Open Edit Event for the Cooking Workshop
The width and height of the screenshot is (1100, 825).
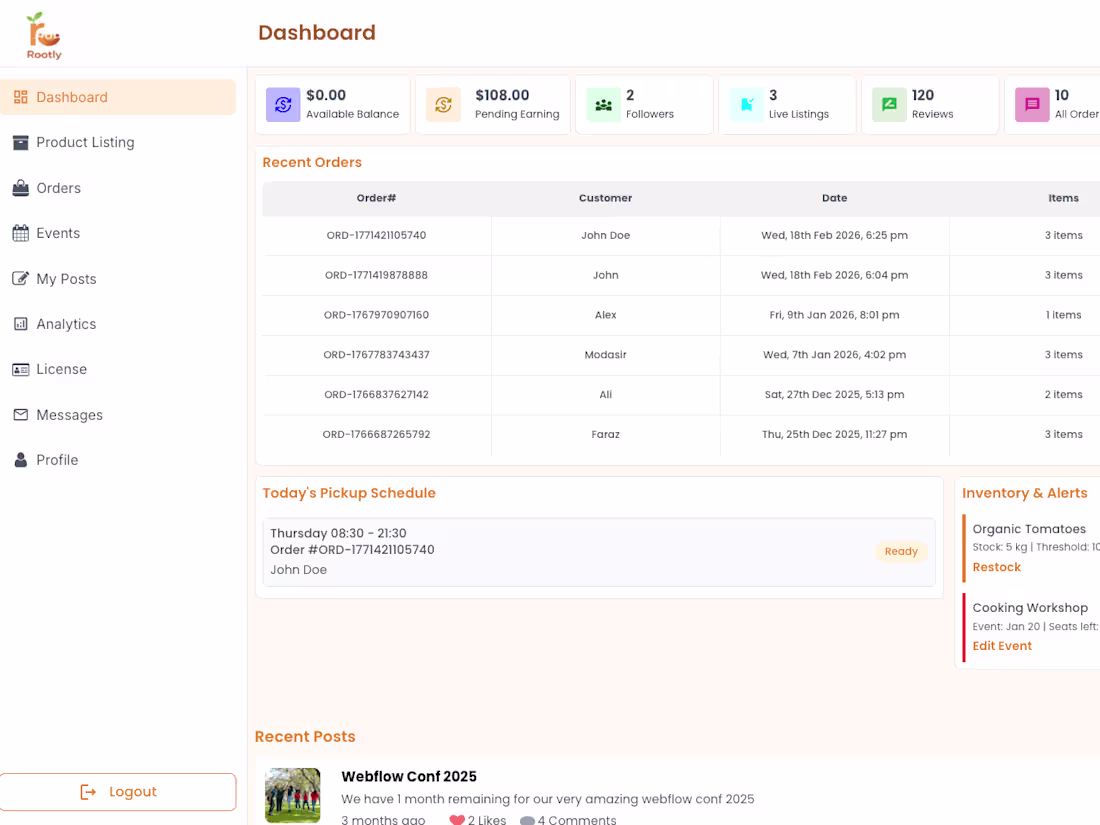coord(1002,645)
